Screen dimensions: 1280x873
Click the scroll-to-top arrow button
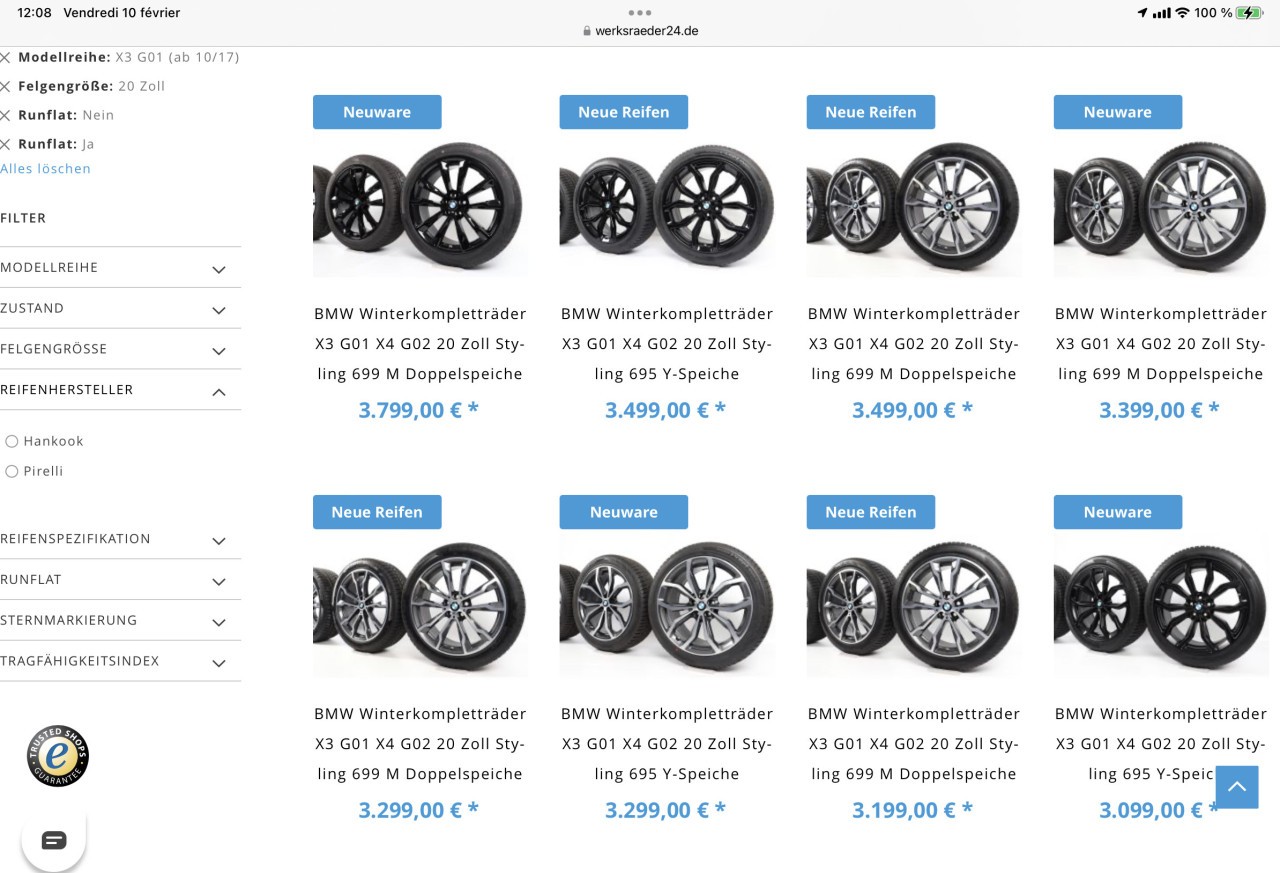point(1237,787)
